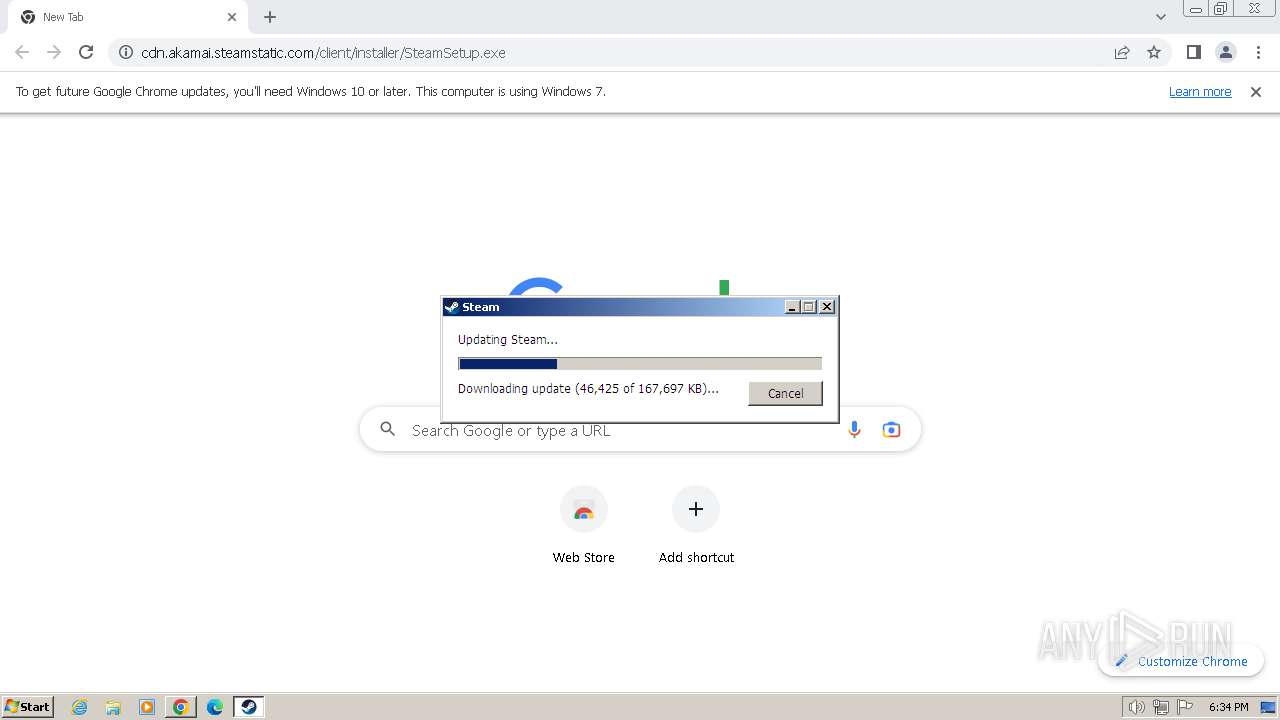
Task: Bookmark this tab with the star
Action: pyautogui.click(x=1154, y=52)
